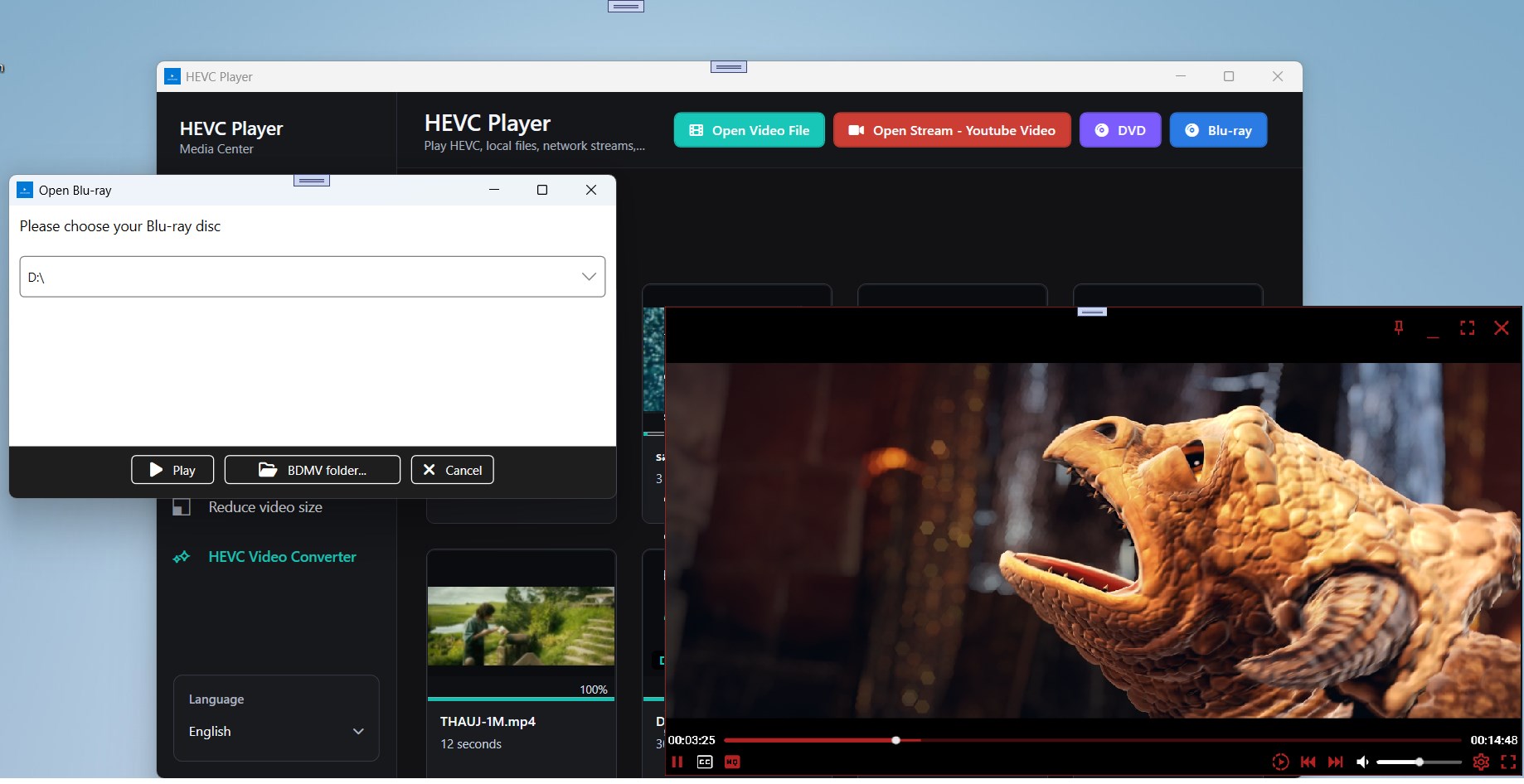Viewport: 1524px width, 784px height.
Task: Click the playback speed icon in video player
Action: (x=1280, y=762)
